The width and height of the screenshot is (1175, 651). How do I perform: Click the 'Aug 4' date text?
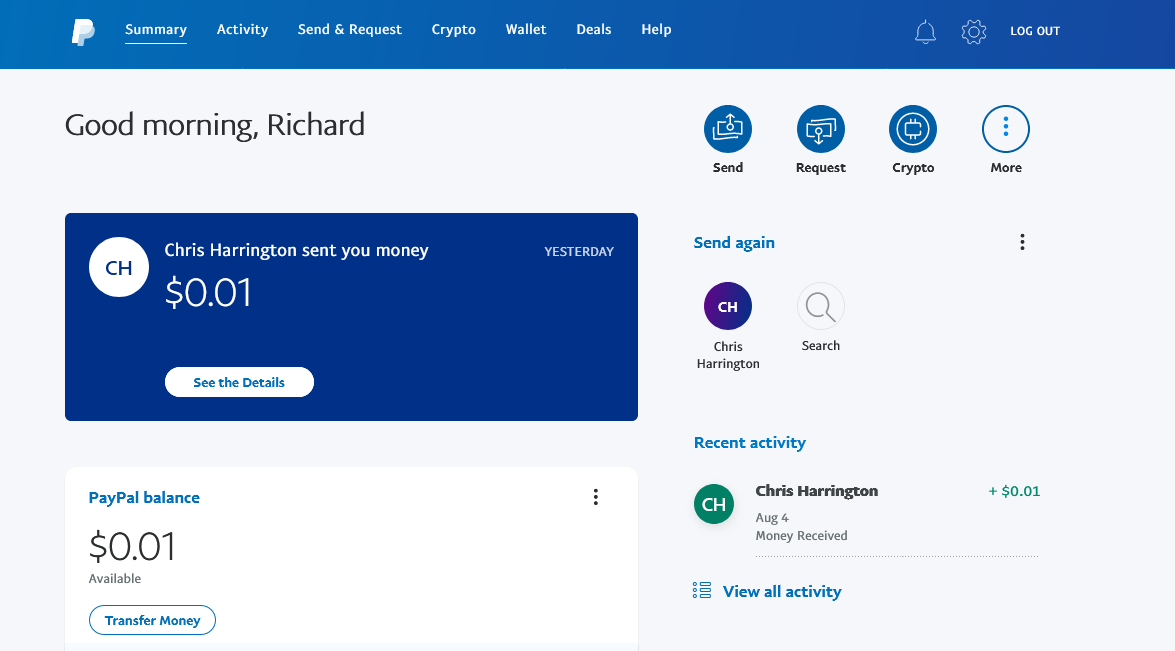pyautogui.click(x=772, y=518)
